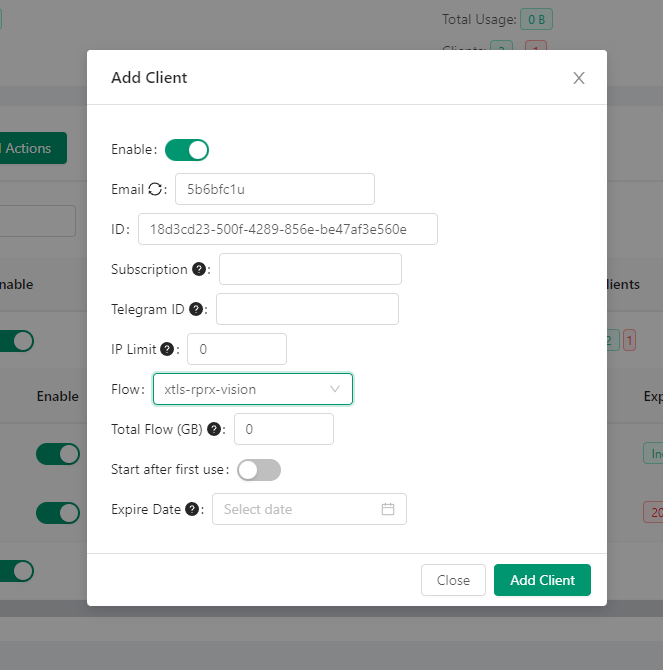Click the Total Flow (GB) number field
663x670 pixels.
click(283, 429)
